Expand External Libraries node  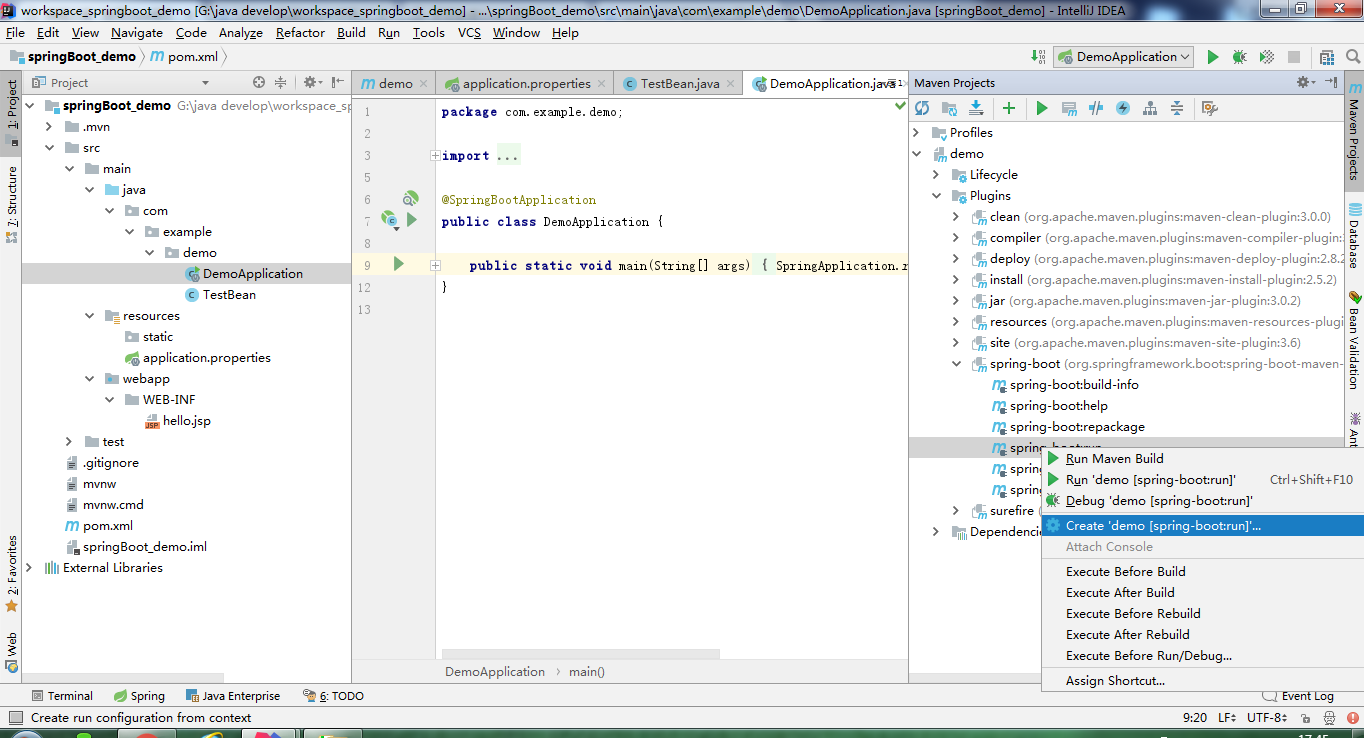(29, 567)
